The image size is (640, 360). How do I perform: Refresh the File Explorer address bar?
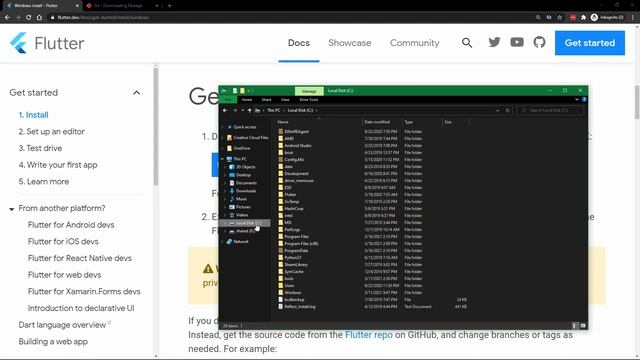(507, 110)
